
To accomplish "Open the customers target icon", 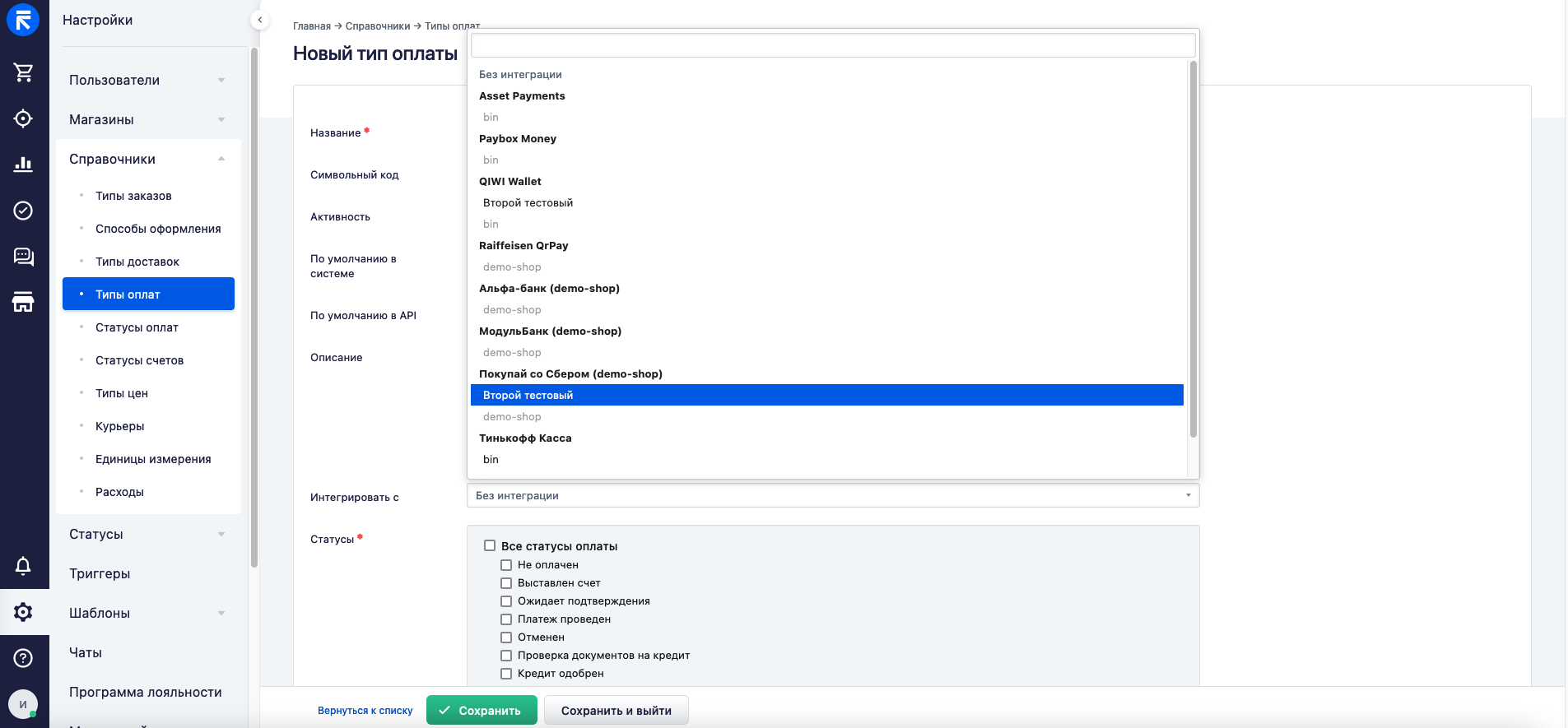I will click(x=23, y=118).
